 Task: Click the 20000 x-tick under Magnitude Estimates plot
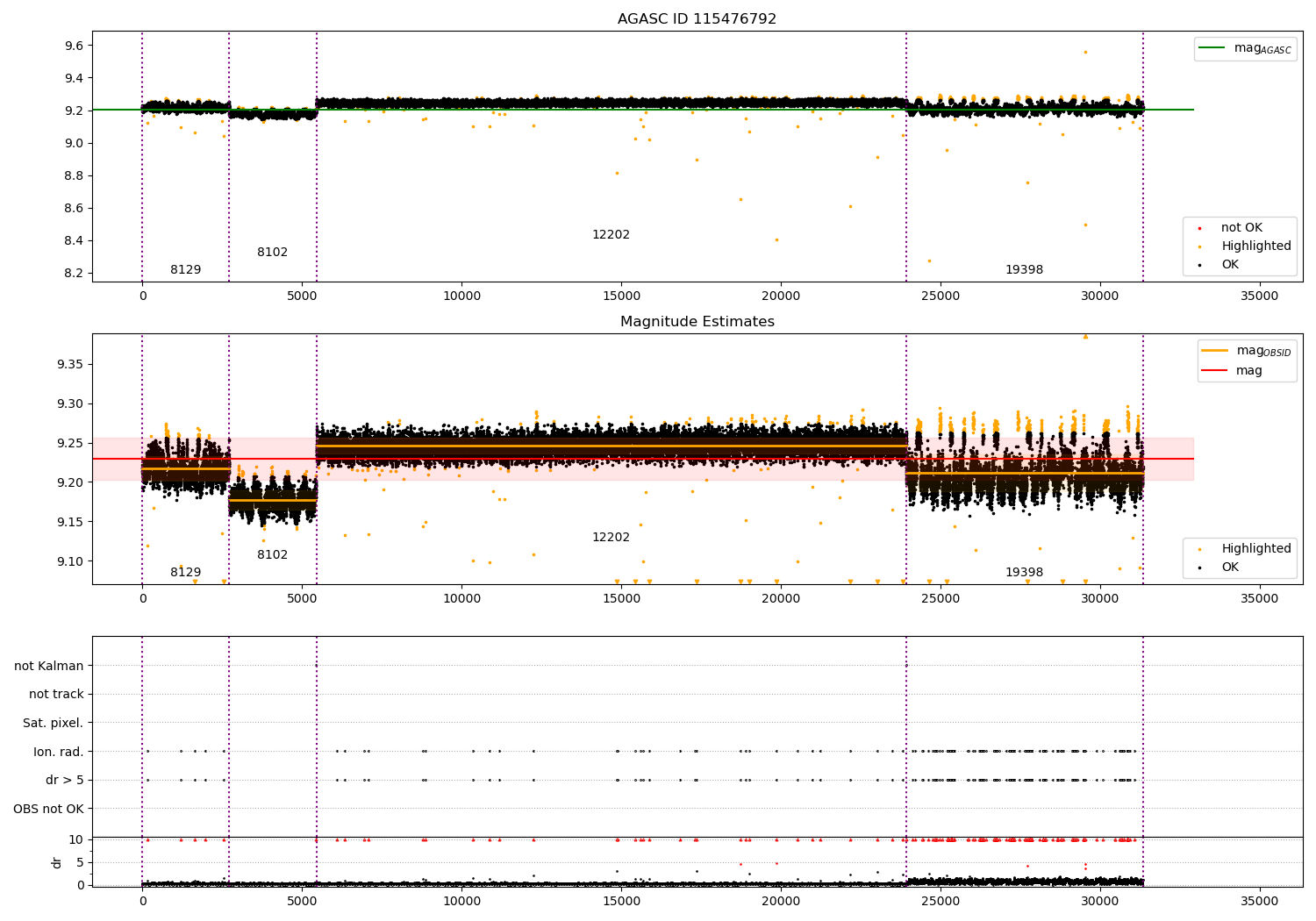tap(781, 599)
